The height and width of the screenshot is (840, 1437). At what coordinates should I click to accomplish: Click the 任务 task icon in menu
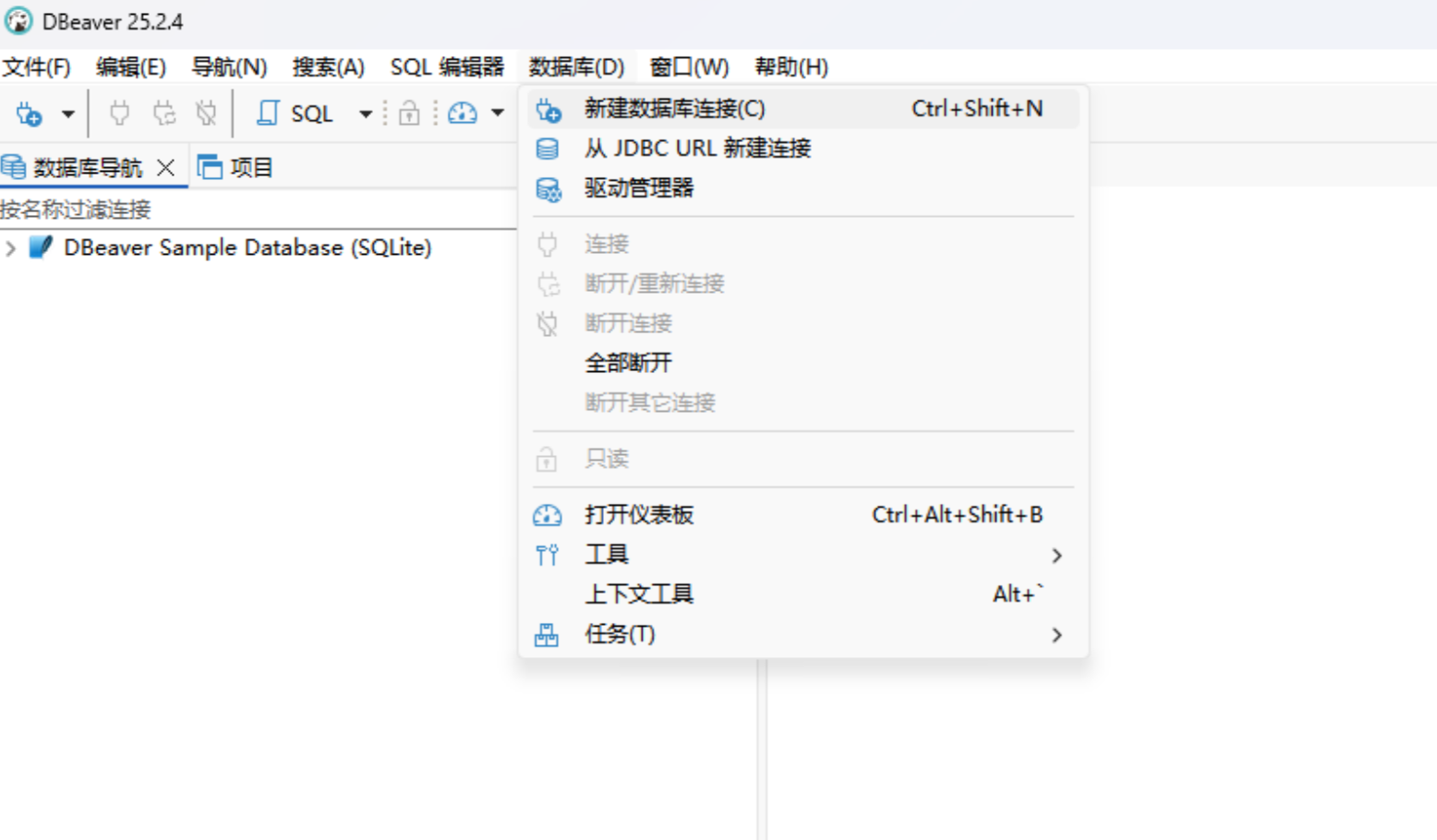(x=547, y=635)
